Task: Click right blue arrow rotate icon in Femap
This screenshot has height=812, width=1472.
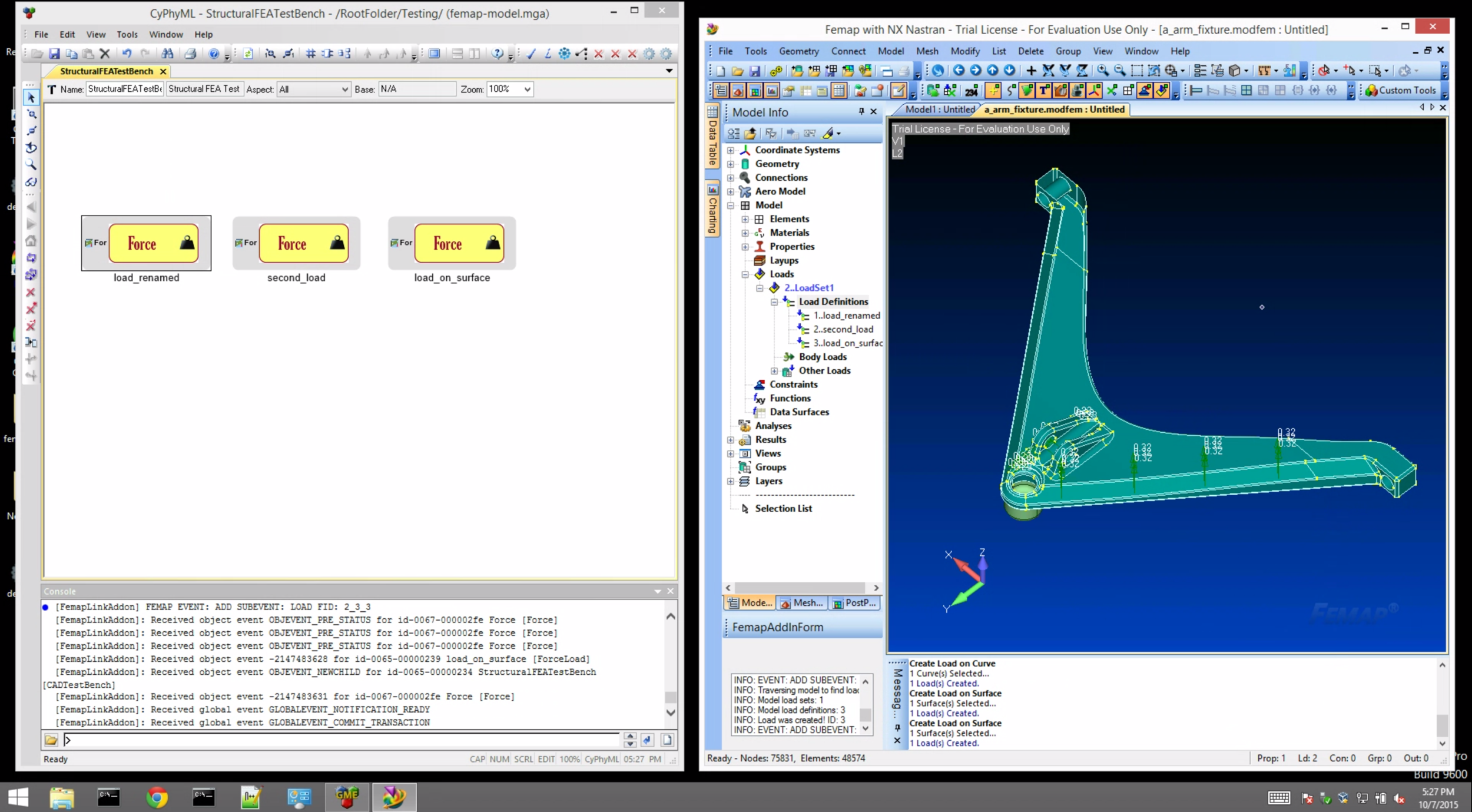Action: 976,71
